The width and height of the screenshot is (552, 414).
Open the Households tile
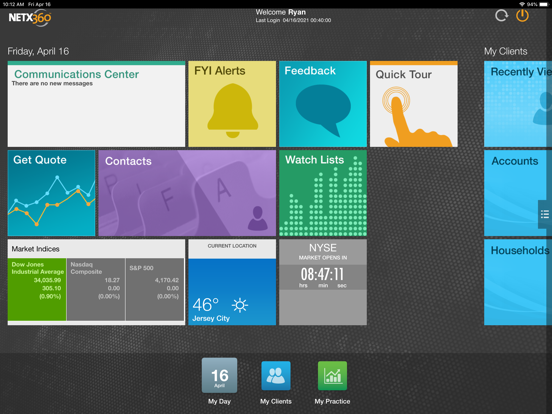[x=518, y=282]
